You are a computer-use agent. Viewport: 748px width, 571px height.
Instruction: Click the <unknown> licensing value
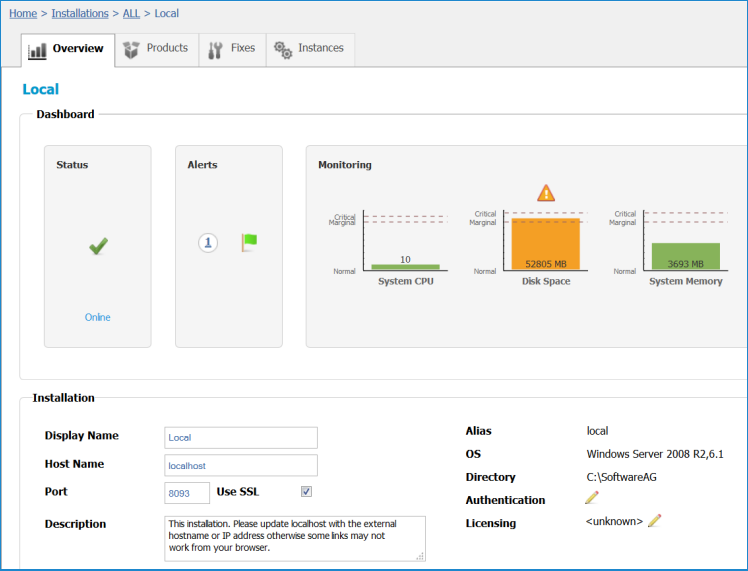pyautogui.click(x=614, y=521)
